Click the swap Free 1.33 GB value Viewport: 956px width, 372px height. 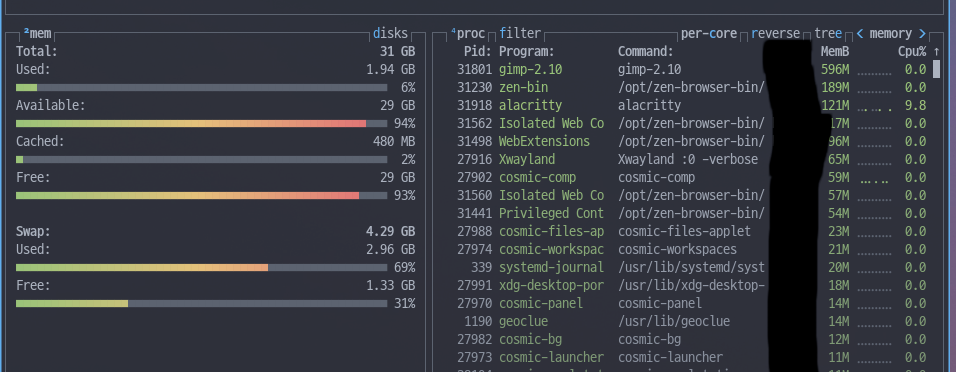[391, 285]
